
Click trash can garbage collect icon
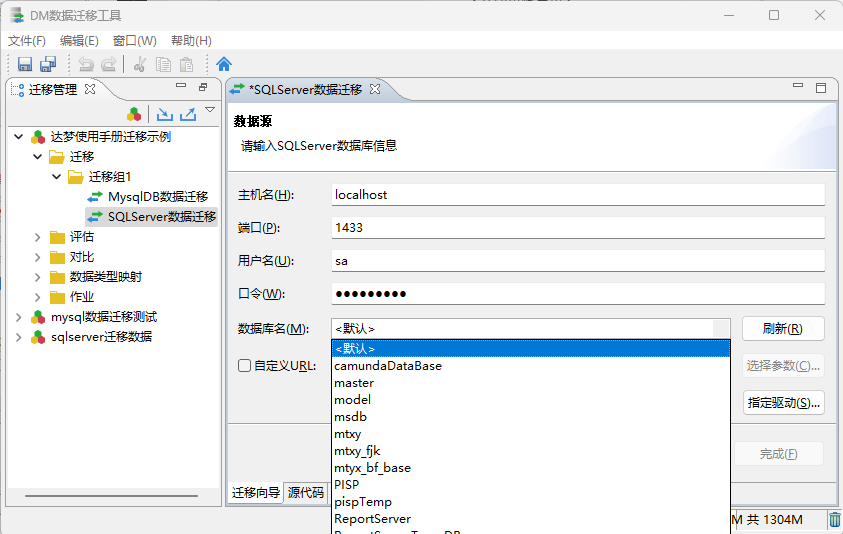click(834, 520)
